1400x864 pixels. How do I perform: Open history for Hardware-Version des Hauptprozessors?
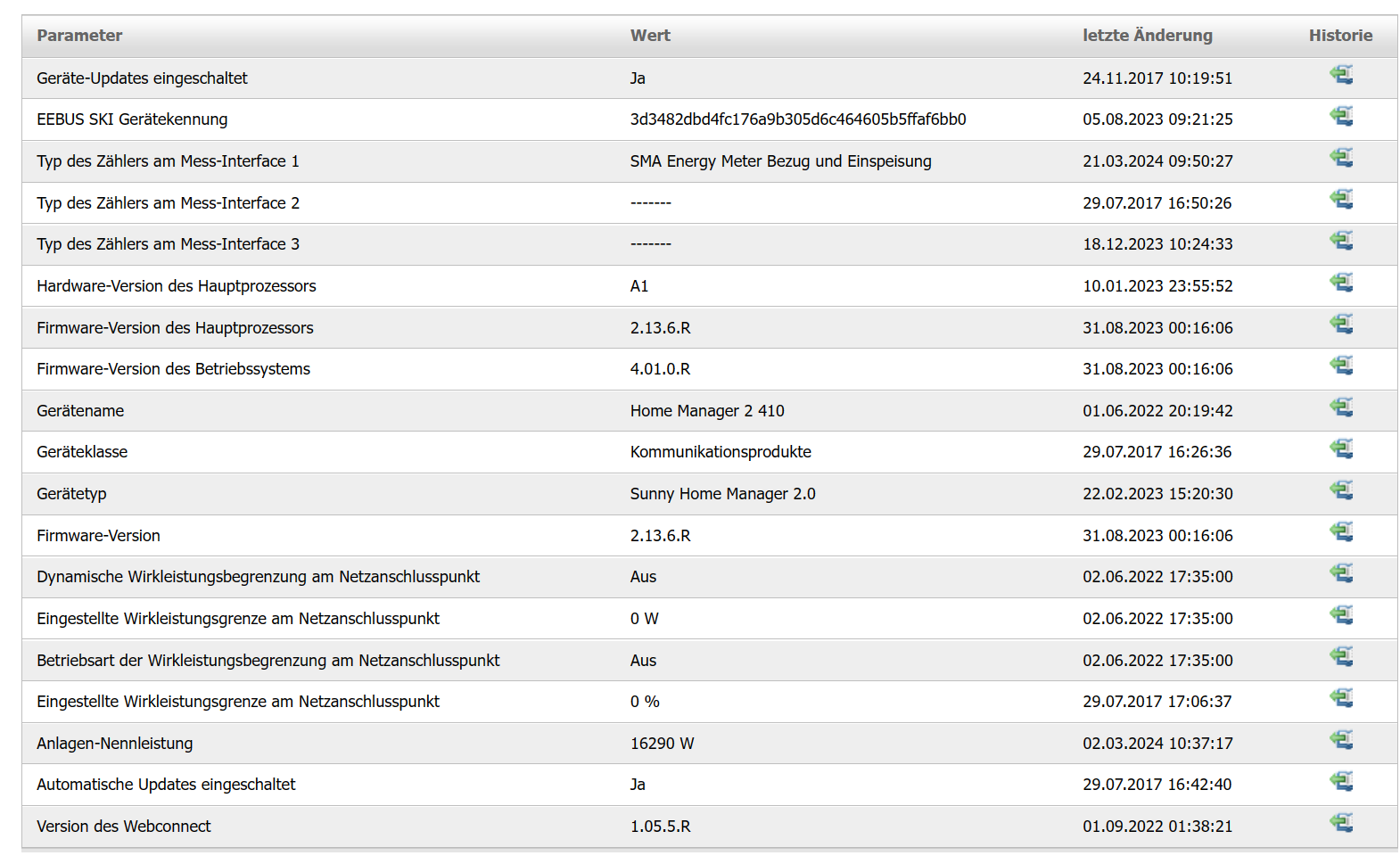(x=1341, y=283)
